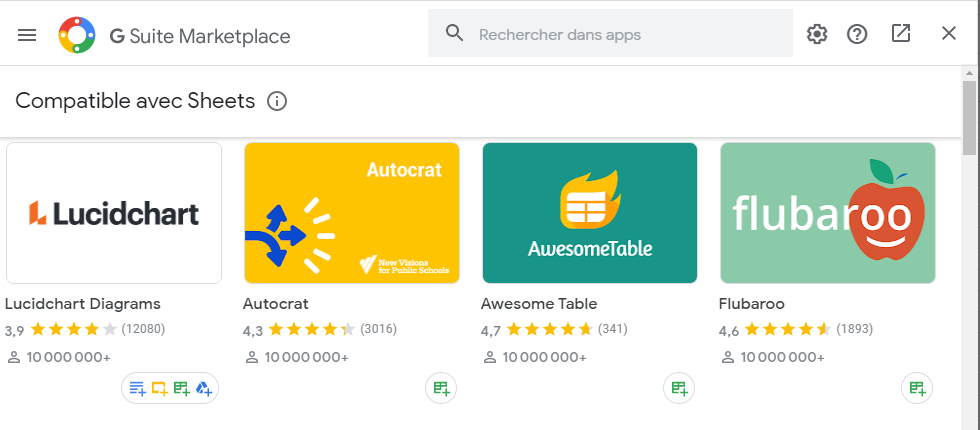Click the vertical scrollbar thumb

(x=969, y=118)
